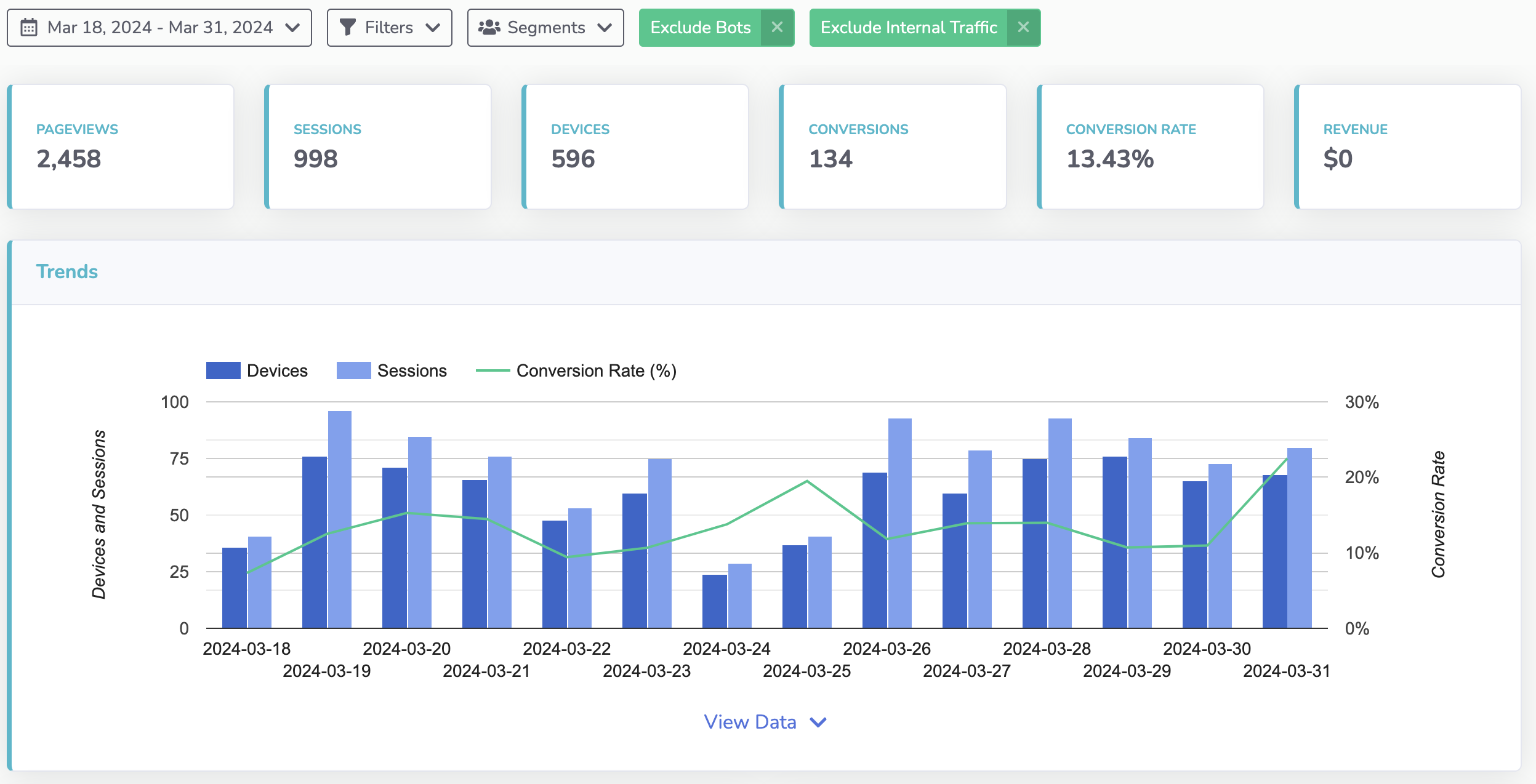Click the people icon on Segments
The height and width of the screenshot is (784, 1536).
(489, 28)
